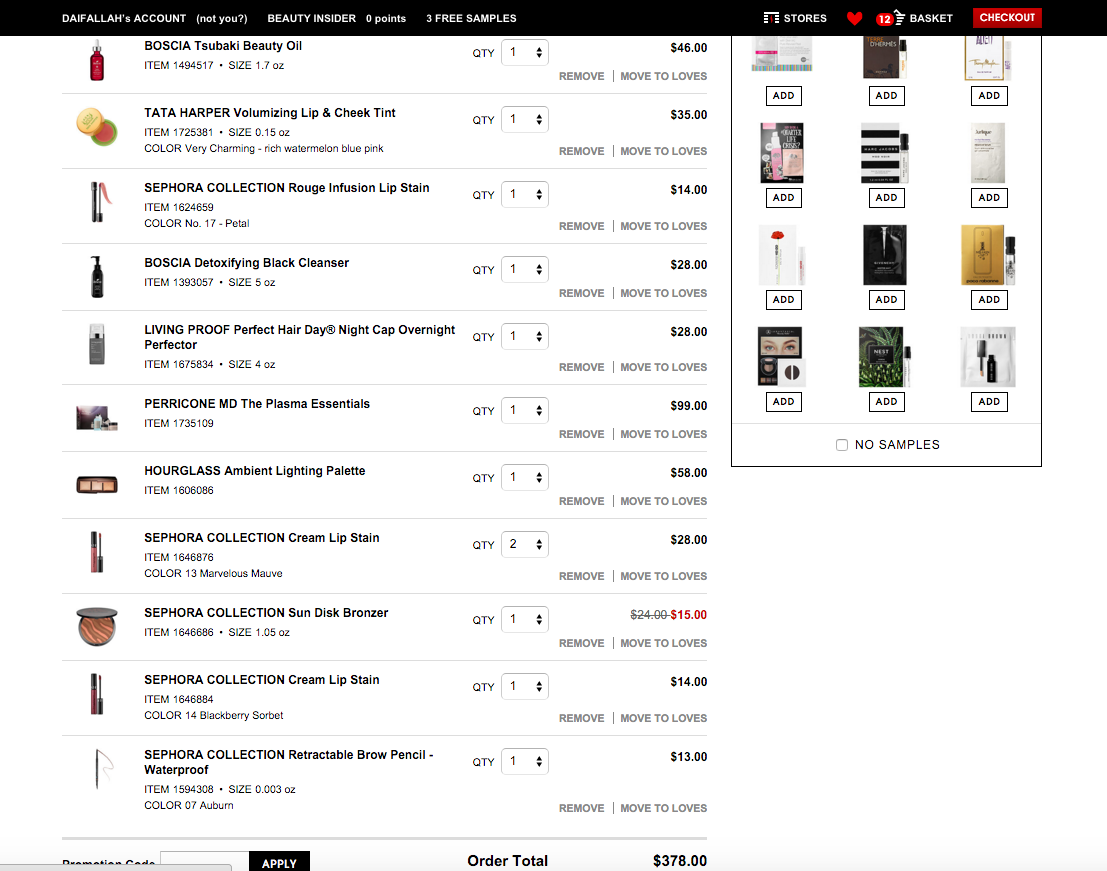1107x871 pixels.
Task: Click the BOSCIA Tsubaki Beauty Oil product image
Action: click(97, 60)
